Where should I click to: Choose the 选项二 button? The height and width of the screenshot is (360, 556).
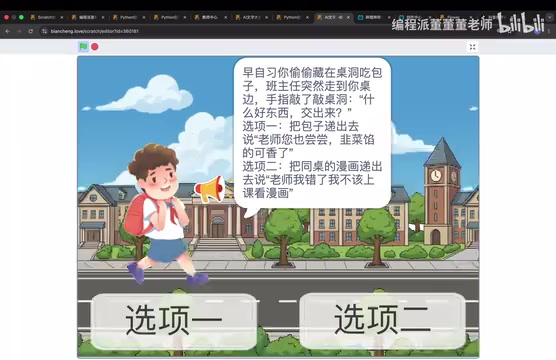coord(383,320)
